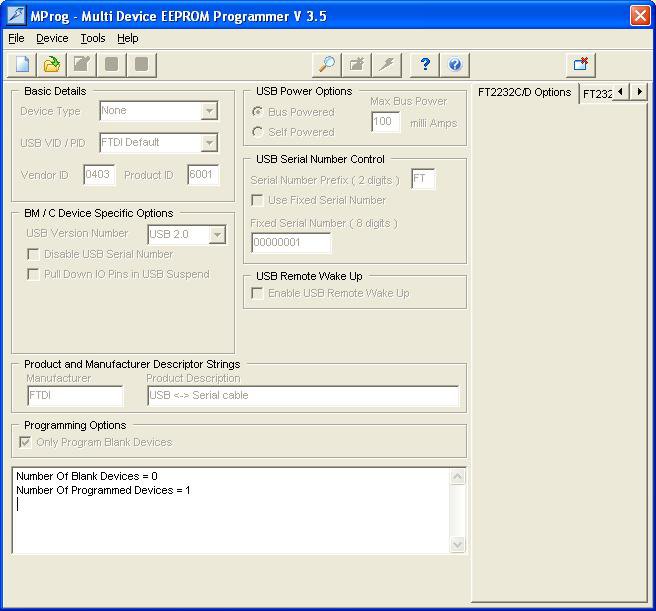Image resolution: width=656 pixels, height=611 pixels.
Task: Click the log scrollbar up arrow
Action: pyautogui.click(x=458, y=477)
